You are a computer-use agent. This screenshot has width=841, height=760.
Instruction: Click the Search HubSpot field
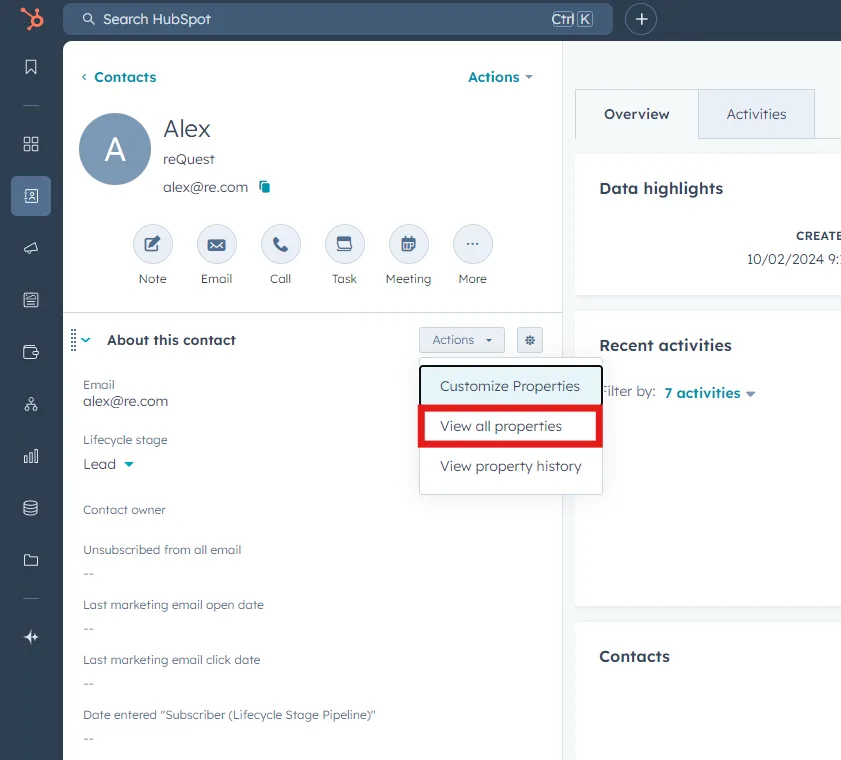(x=338, y=19)
